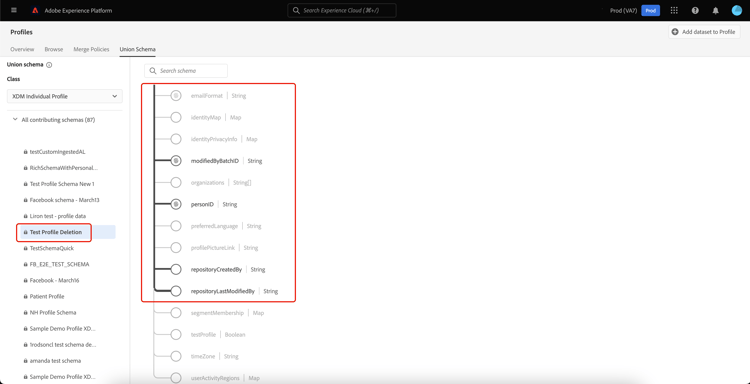Click the Search schema input field
The height and width of the screenshot is (384, 750).
[x=186, y=71]
